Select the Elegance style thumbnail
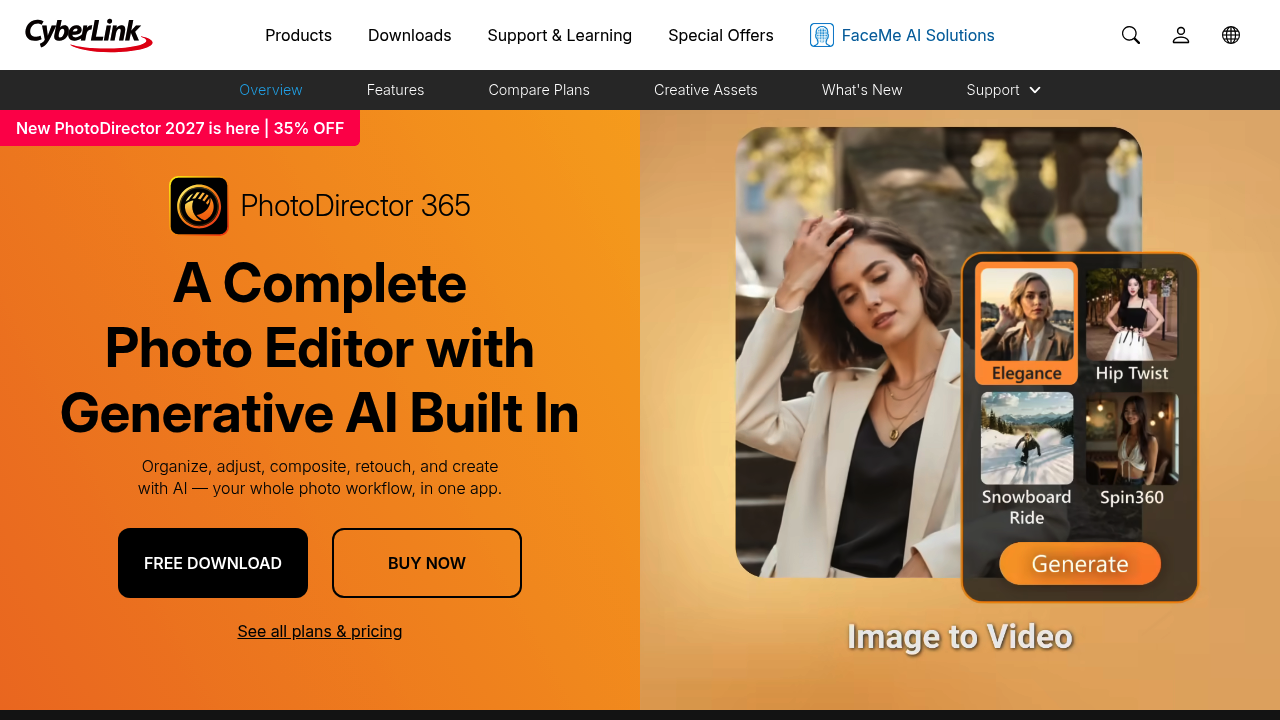This screenshot has height=720, width=1280. tap(1027, 324)
